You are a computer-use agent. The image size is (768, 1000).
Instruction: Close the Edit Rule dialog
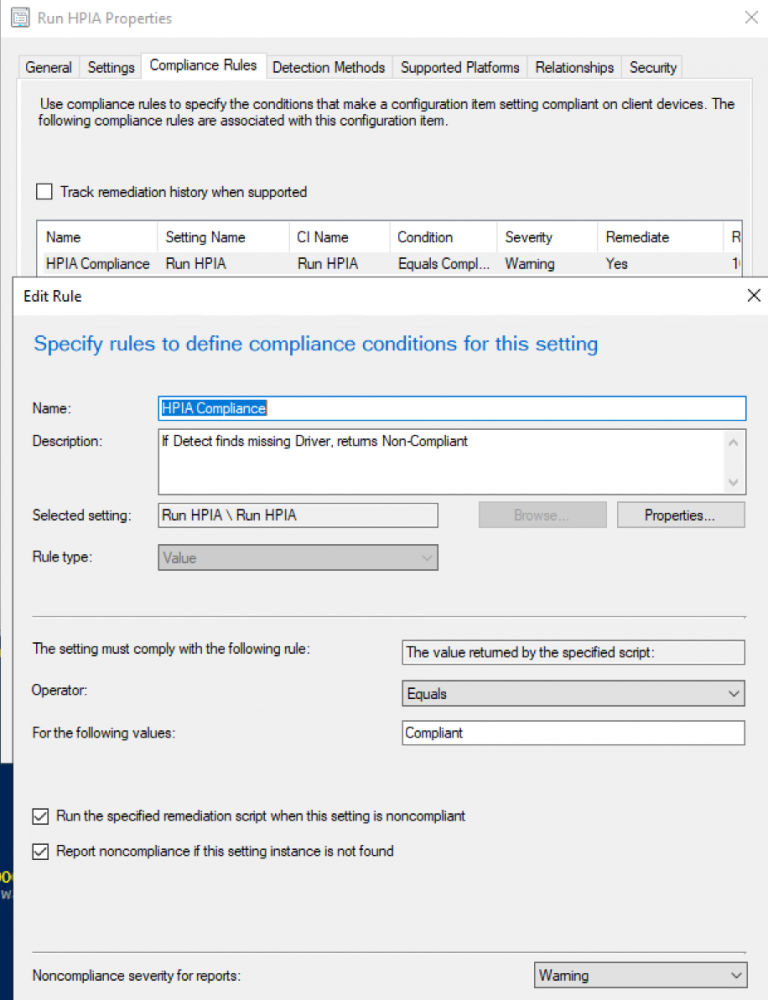coord(753,295)
